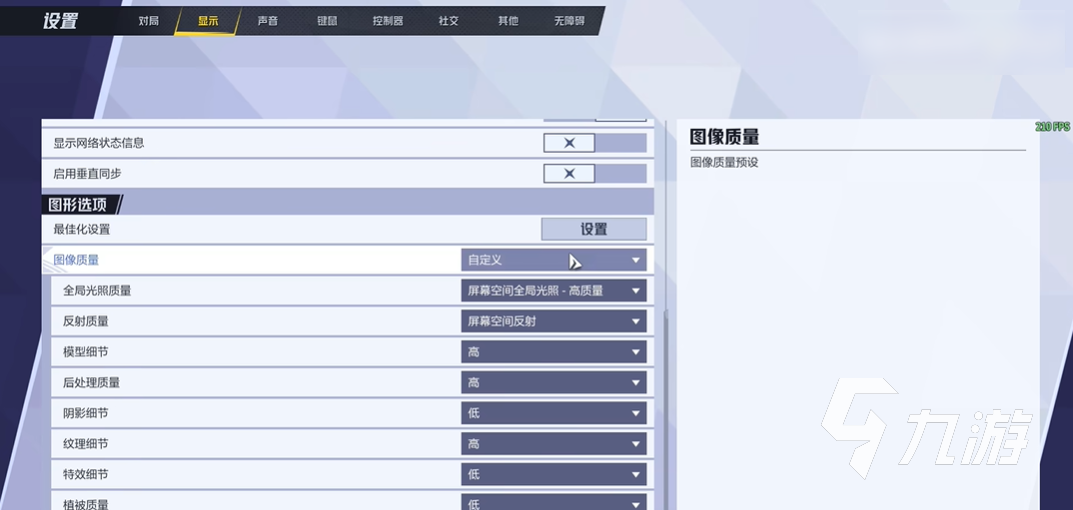
Task: Open the 阴影细节 dropdown
Action: pos(554,413)
